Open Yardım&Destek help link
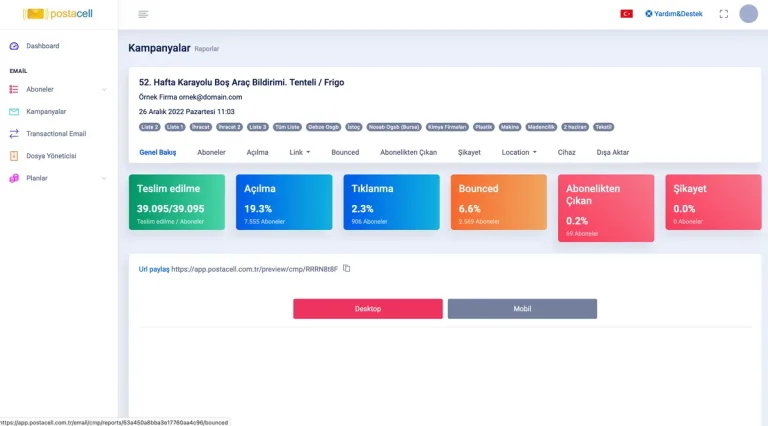The width and height of the screenshot is (768, 426). coord(673,14)
